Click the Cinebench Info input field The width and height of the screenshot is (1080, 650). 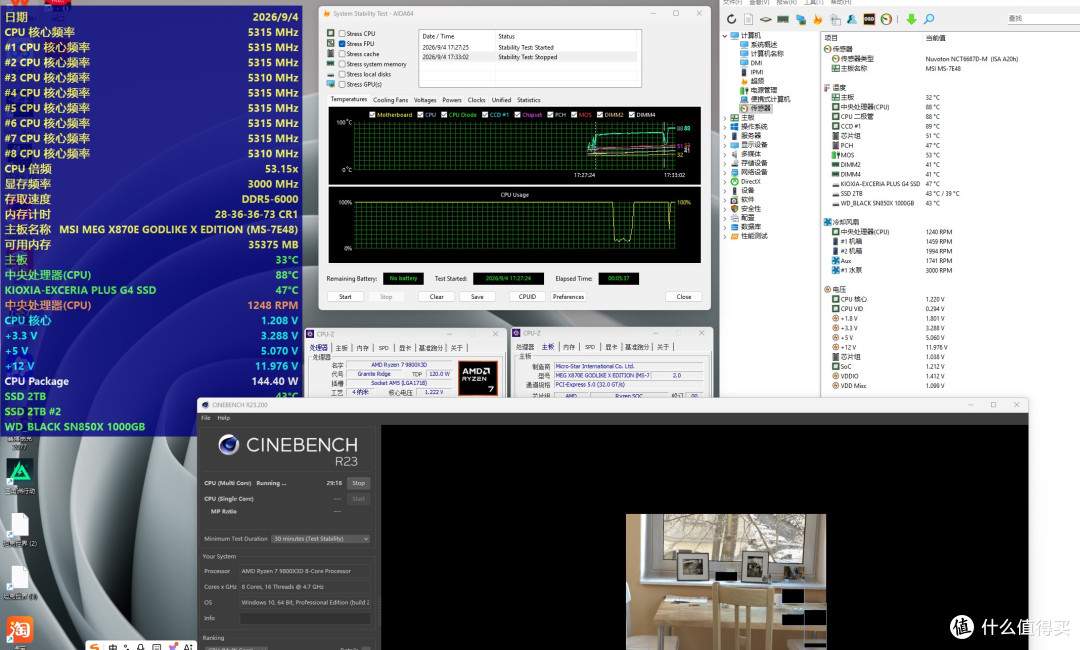(x=305, y=618)
